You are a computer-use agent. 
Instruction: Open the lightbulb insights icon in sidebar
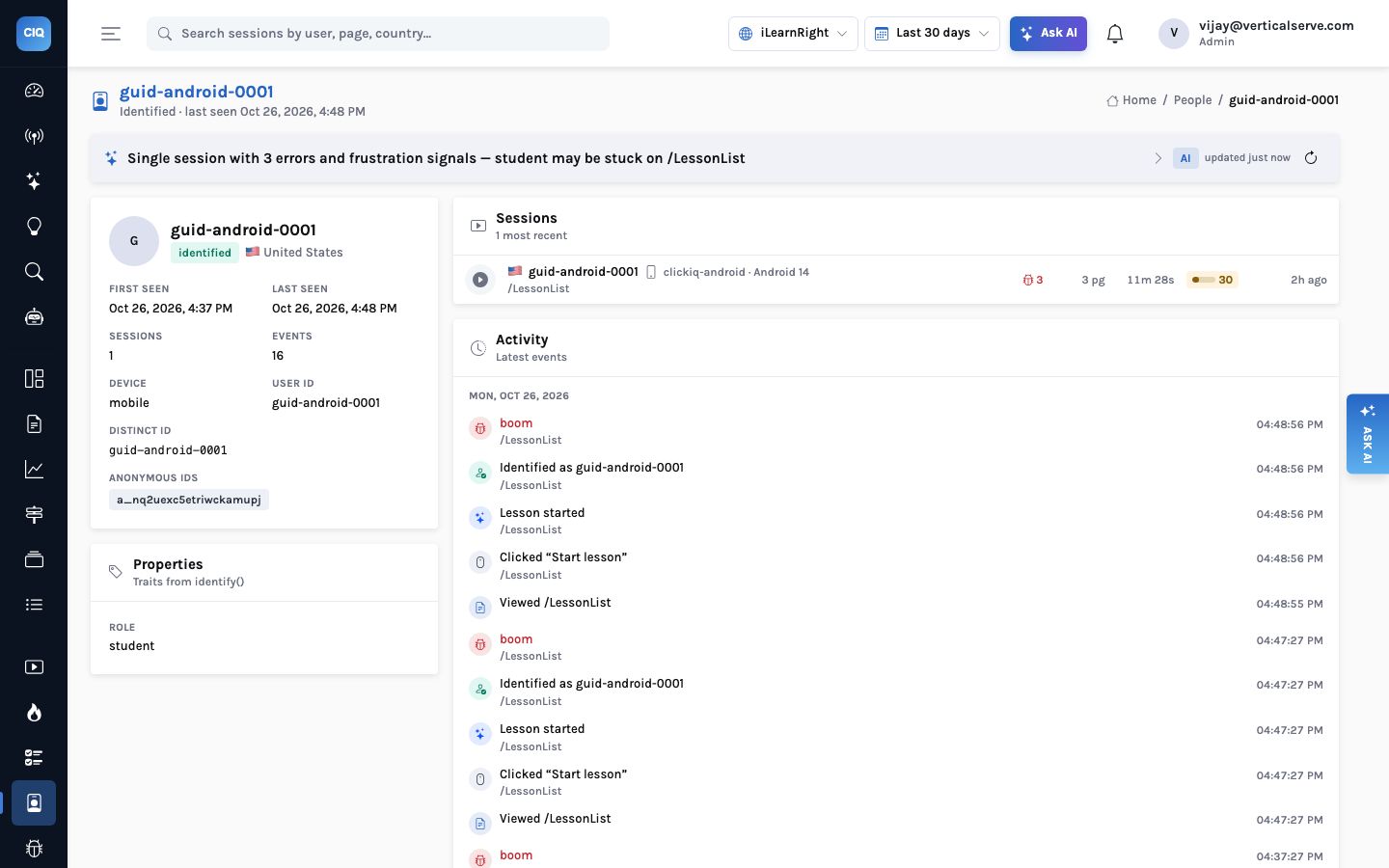click(34, 227)
